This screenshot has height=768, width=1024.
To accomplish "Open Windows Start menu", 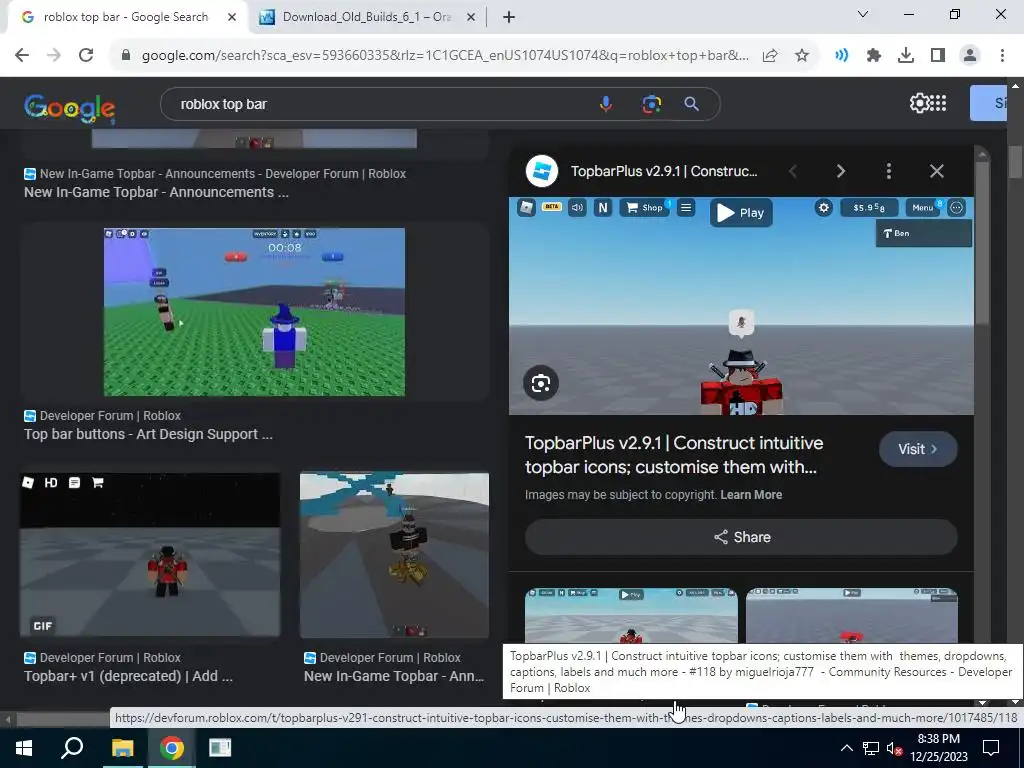I will tap(24, 748).
